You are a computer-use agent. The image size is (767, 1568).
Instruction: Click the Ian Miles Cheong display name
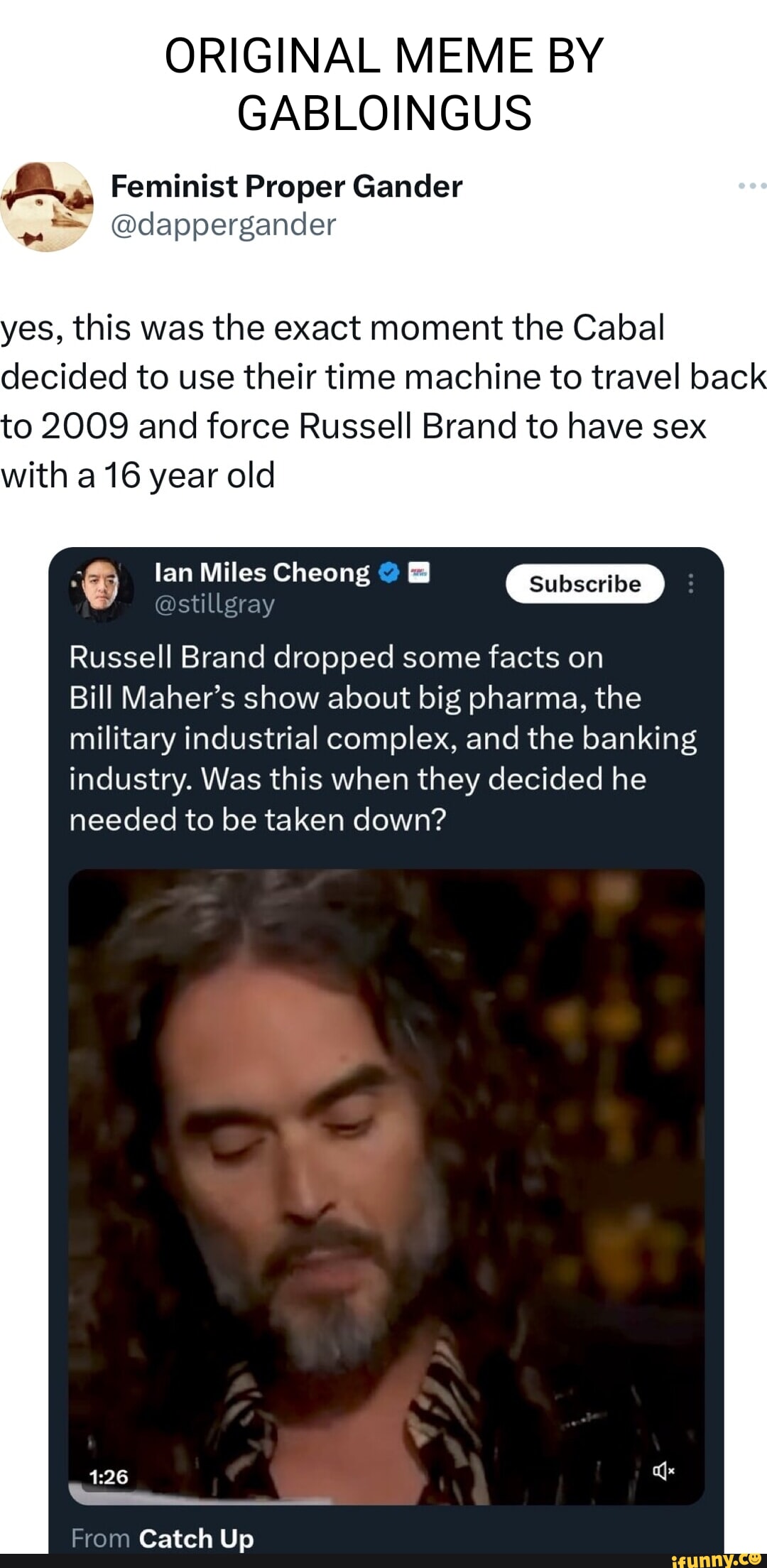(x=262, y=573)
